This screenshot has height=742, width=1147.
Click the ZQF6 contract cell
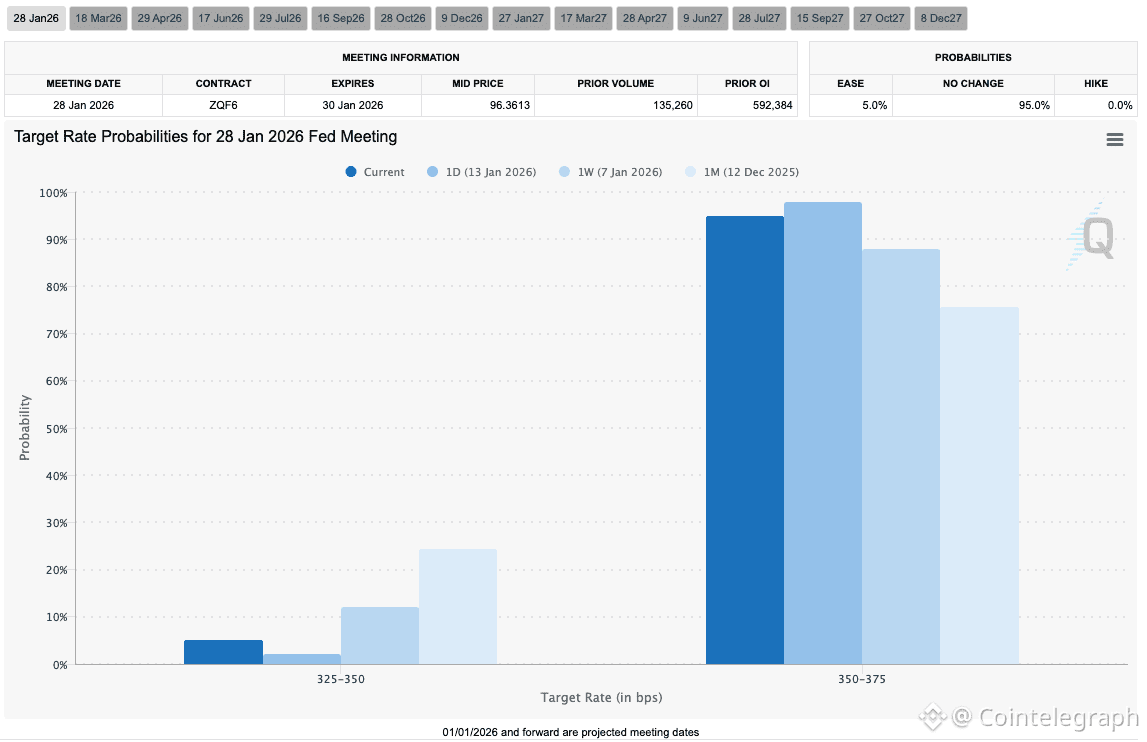point(223,105)
